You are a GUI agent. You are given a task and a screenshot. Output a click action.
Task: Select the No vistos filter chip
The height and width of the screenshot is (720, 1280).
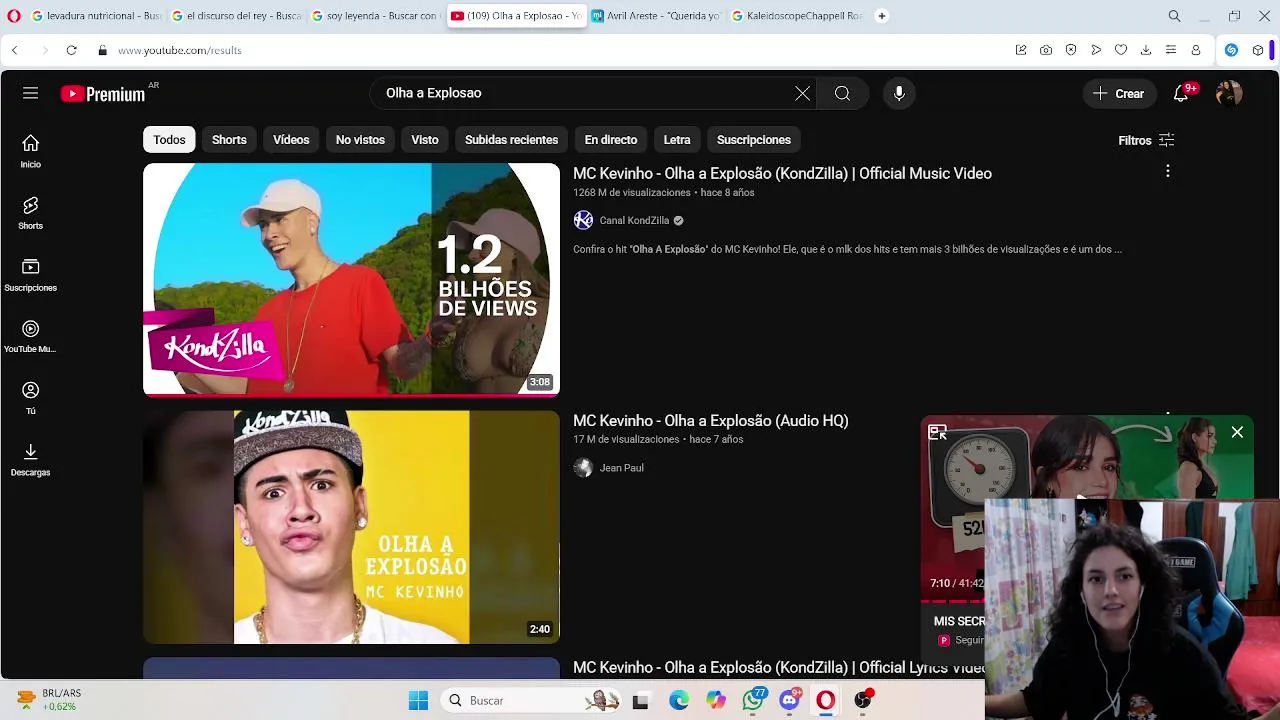tap(360, 140)
